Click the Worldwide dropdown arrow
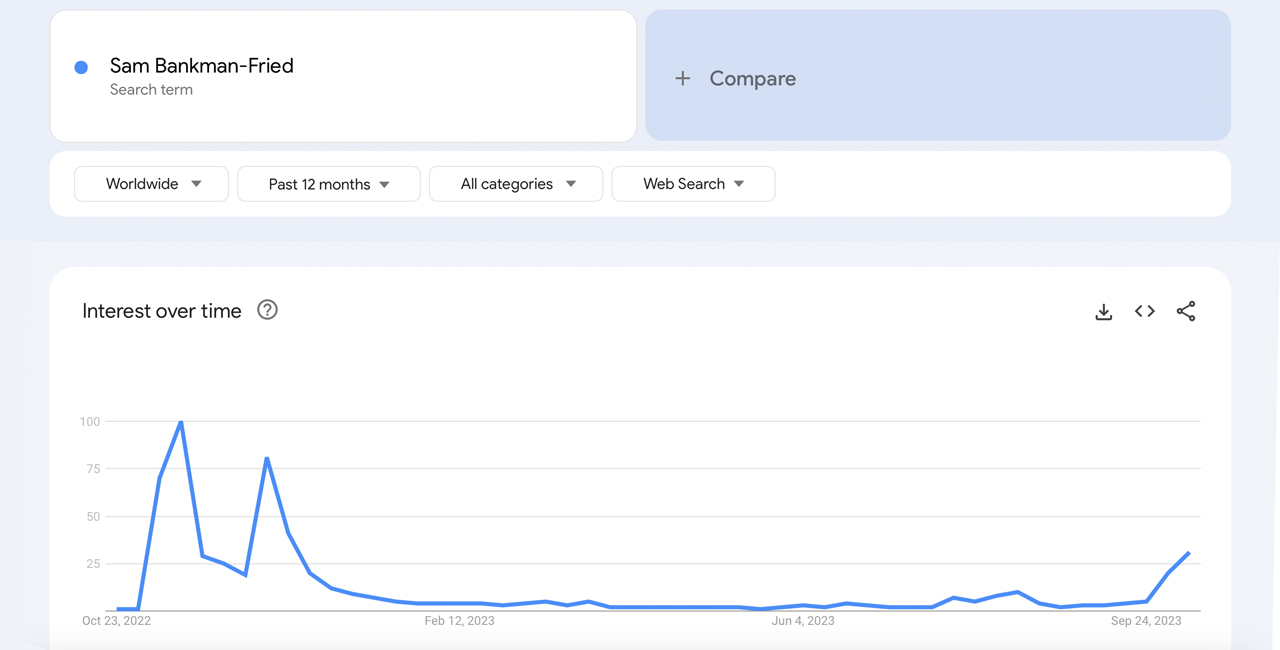 (197, 184)
